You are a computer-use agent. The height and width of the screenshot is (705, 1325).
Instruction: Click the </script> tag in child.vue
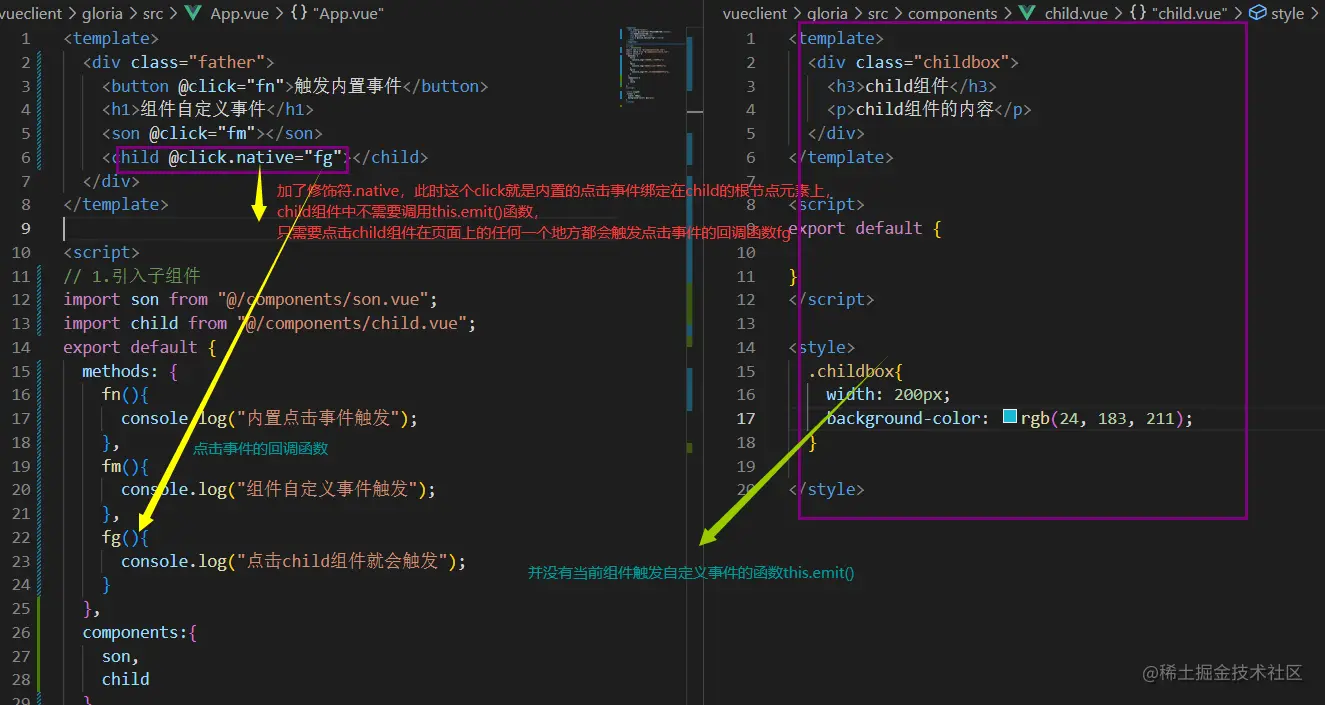point(831,299)
